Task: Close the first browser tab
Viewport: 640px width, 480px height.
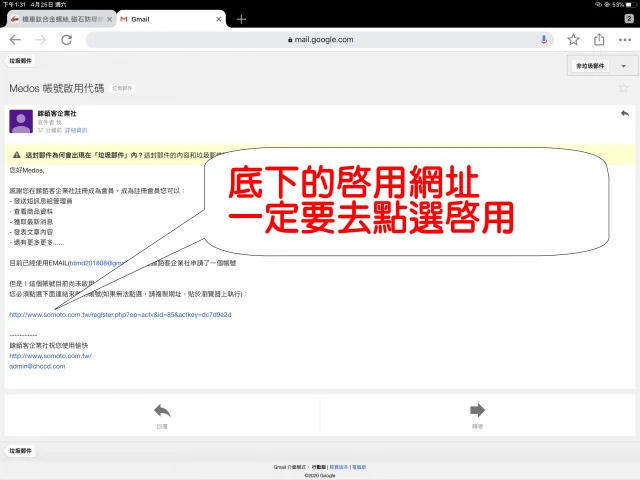Action: 109,19
